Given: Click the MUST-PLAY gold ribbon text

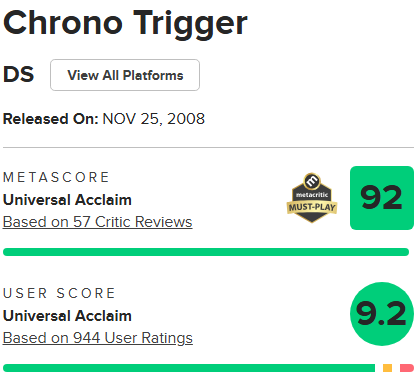Looking at the screenshot, I should (312, 207).
